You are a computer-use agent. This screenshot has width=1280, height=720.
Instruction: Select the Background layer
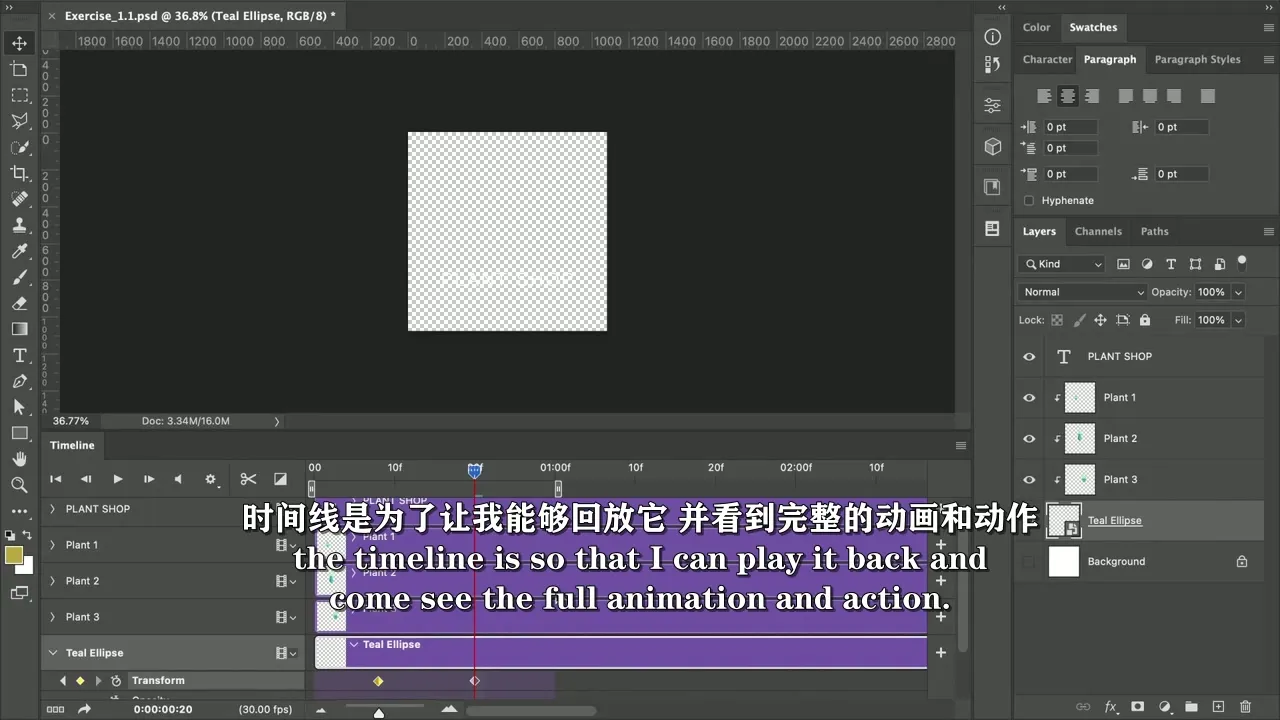tap(1116, 562)
